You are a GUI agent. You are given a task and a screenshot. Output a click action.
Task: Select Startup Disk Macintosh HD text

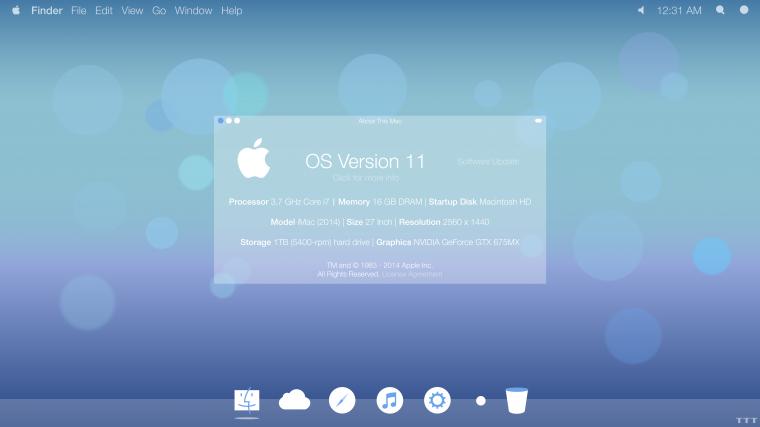(480, 202)
